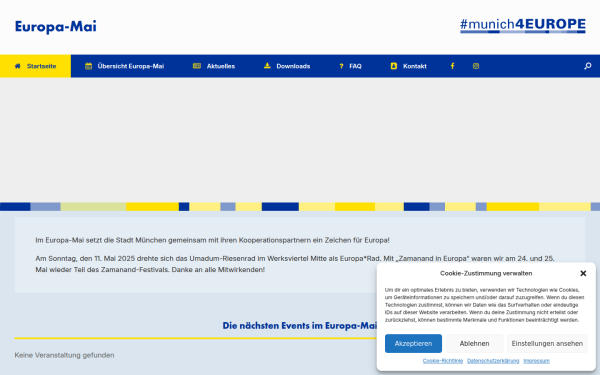Click sentence 'Im Europa-Mai setzt die Stadt München'

pyautogui.click(x=212, y=240)
